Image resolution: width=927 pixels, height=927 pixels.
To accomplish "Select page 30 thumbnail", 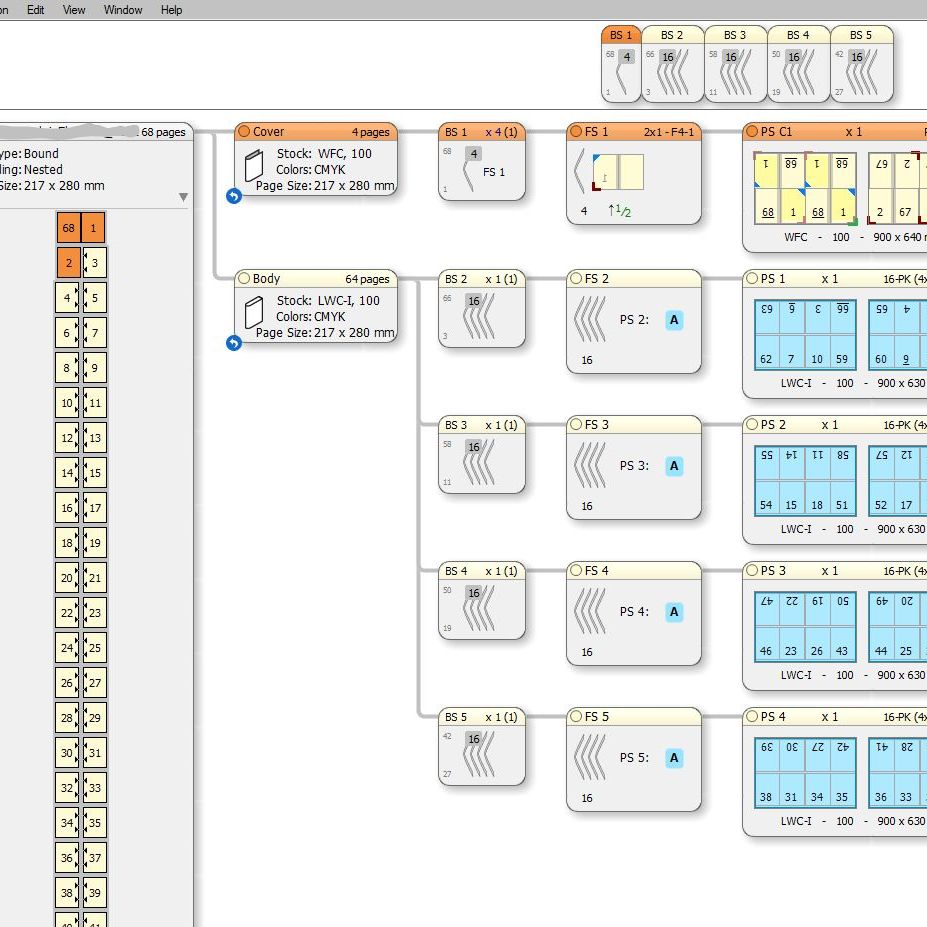I will coord(67,753).
